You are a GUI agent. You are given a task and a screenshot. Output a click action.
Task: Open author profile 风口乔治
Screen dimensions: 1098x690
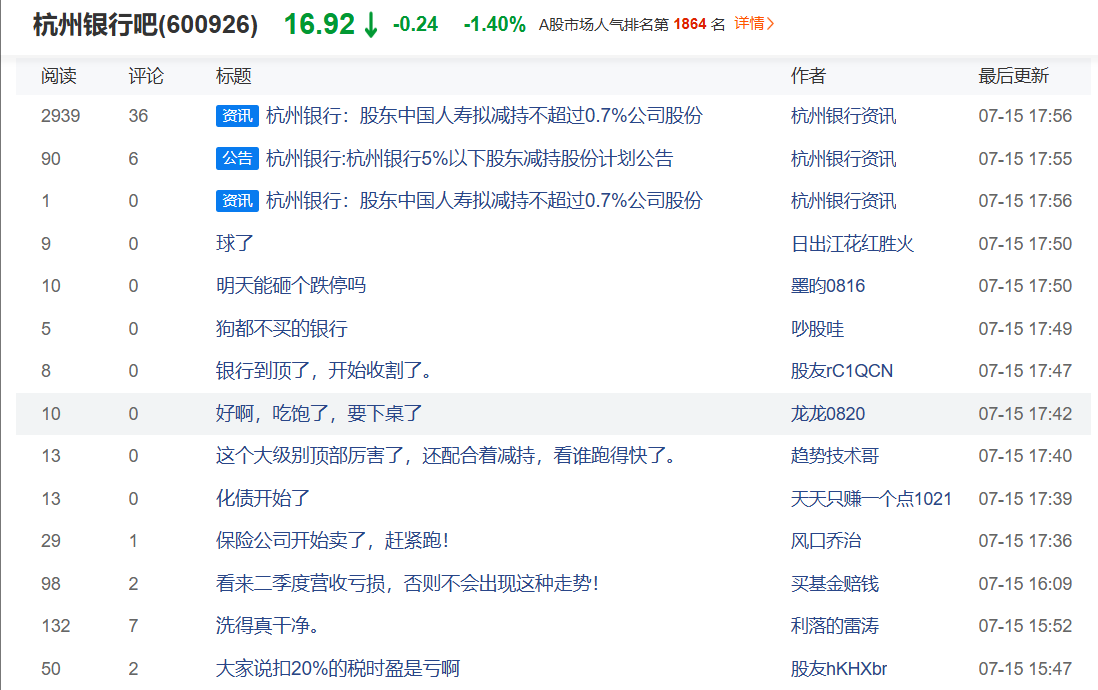[x=826, y=541]
